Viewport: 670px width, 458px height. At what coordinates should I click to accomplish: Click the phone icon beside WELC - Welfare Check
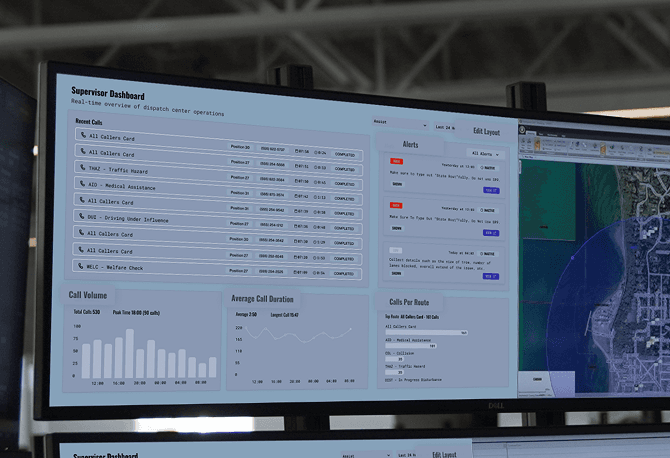point(80,266)
